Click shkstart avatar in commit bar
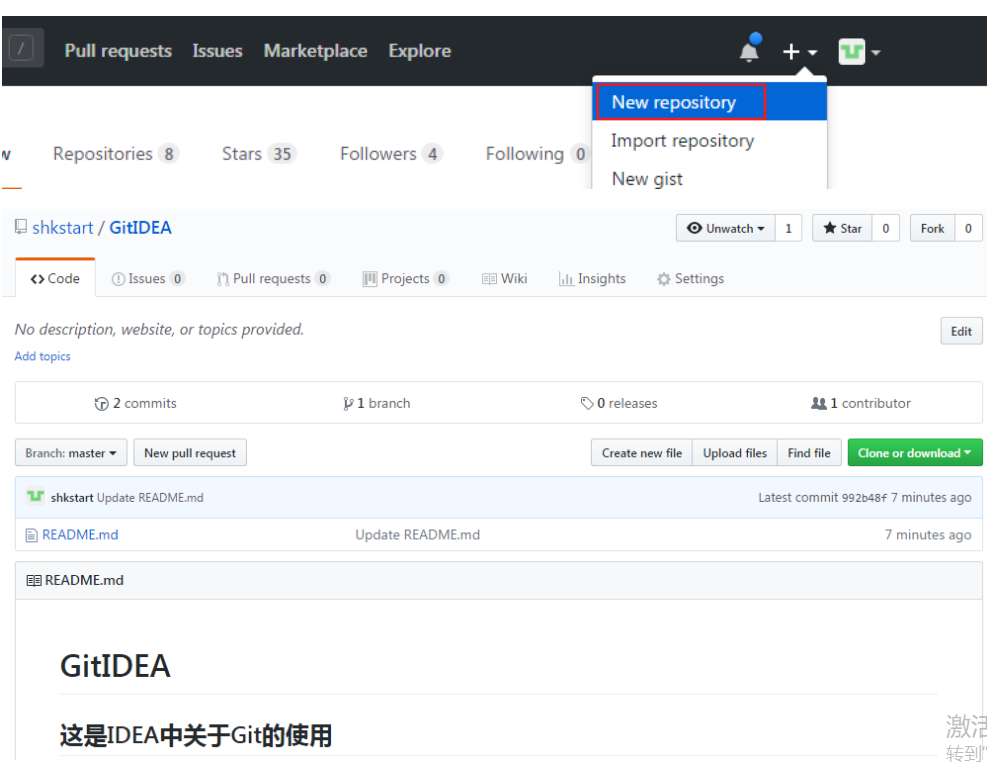This screenshot has width=987, height=777. point(35,497)
